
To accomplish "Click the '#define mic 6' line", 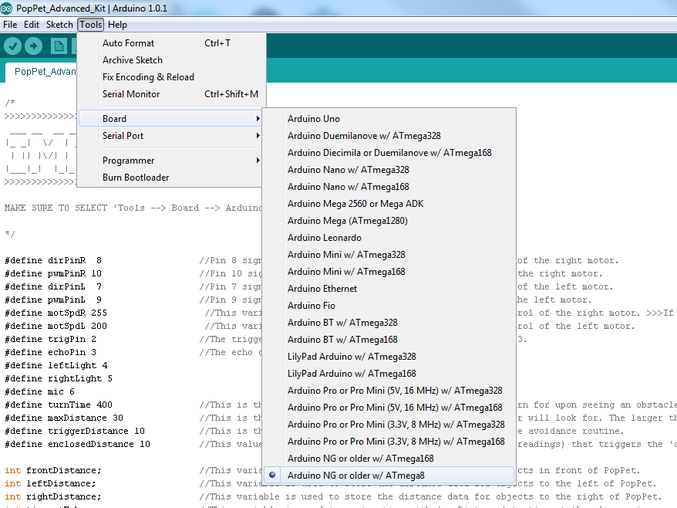I will 40,392.
